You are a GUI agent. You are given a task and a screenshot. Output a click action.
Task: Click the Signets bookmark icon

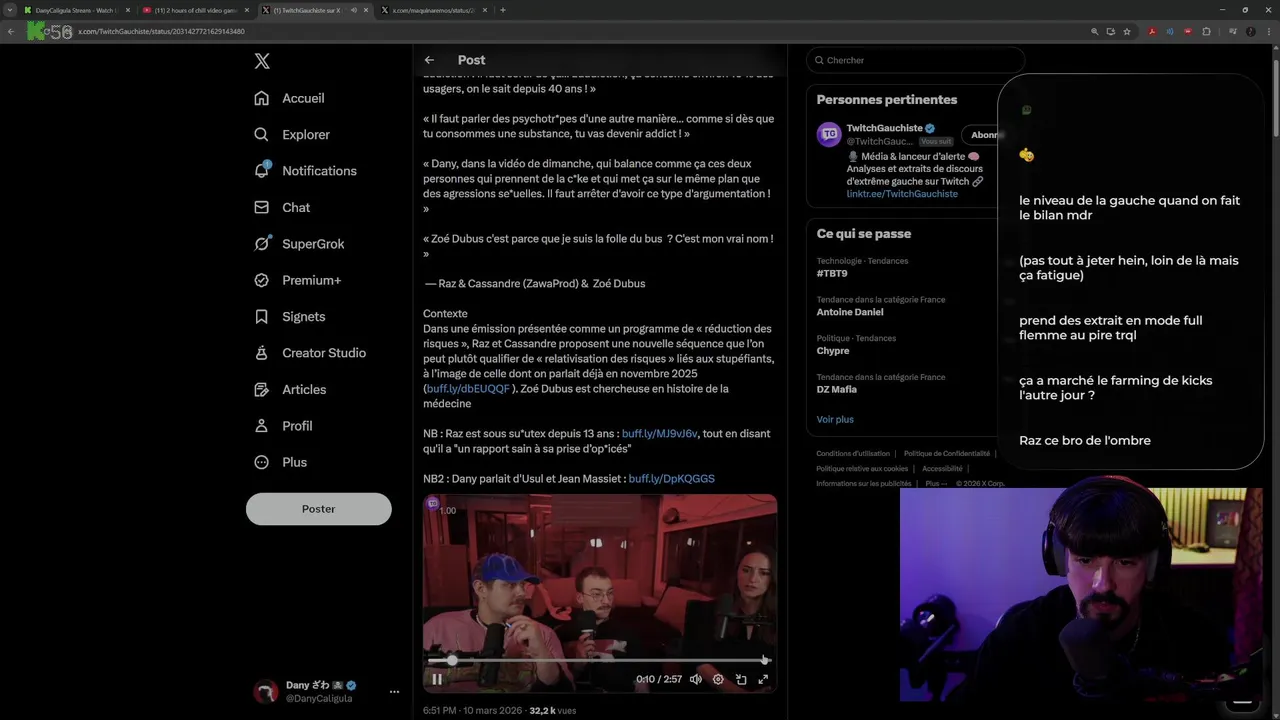262,316
